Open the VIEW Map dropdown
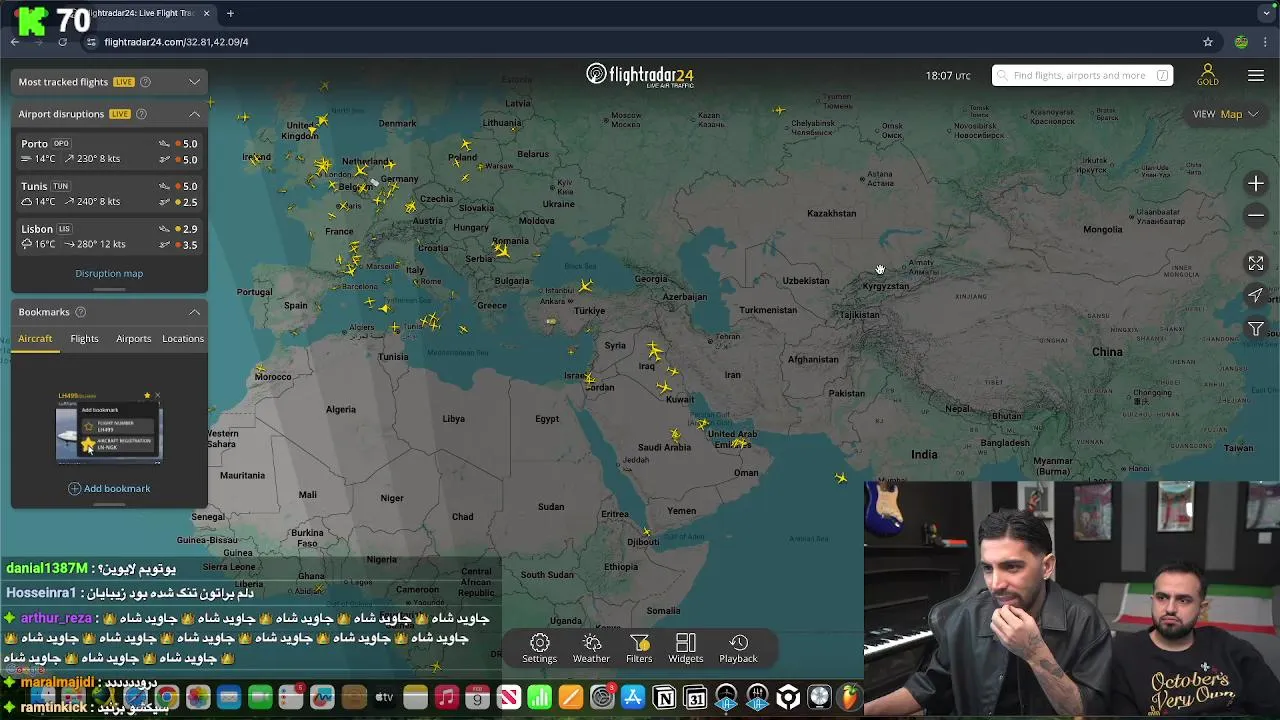The height and width of the screenshot is (720, 1280). point(1225,114)
